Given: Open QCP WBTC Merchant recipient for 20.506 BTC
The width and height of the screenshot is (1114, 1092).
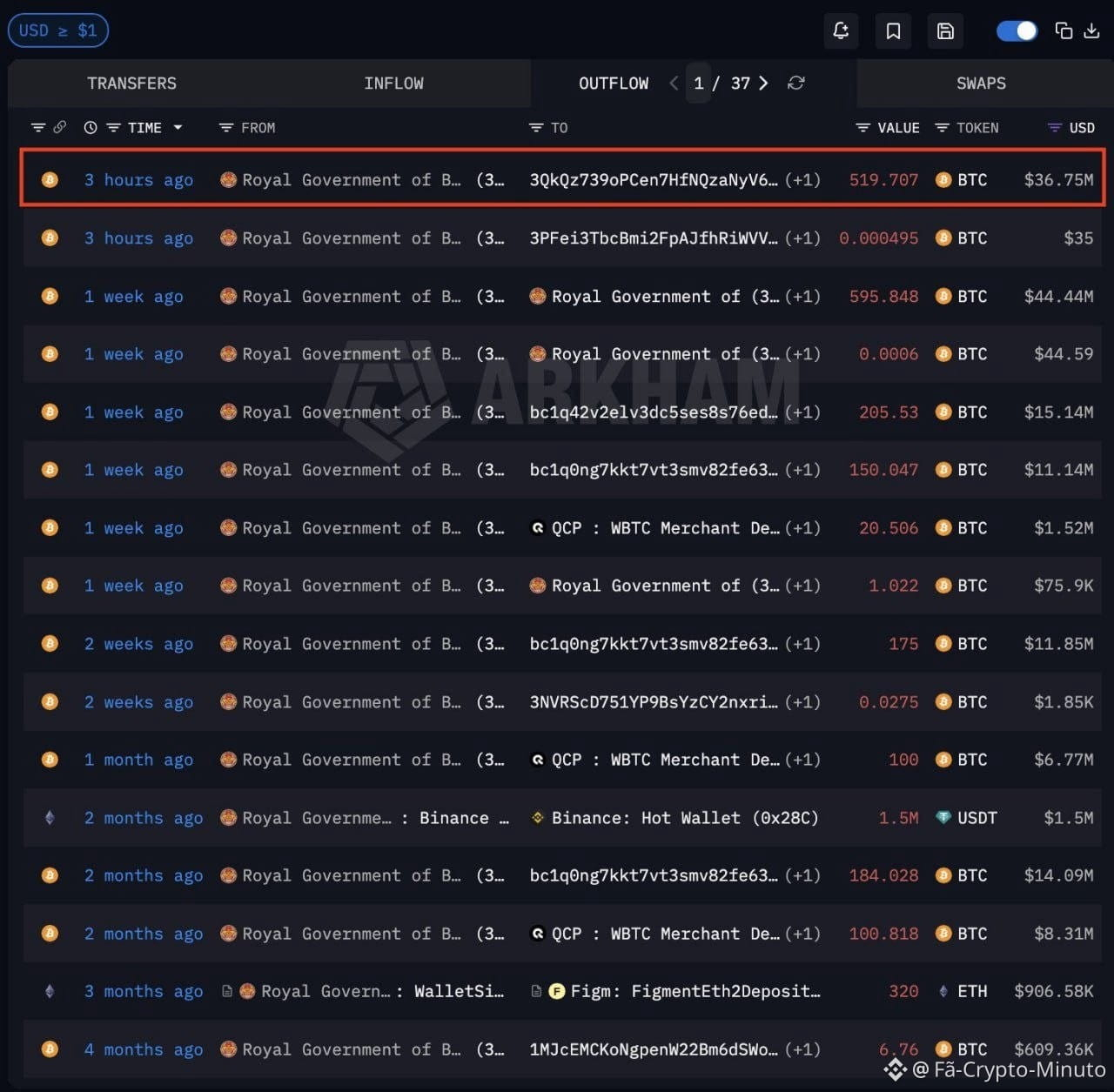Looking at the screenshot, I should 665,528.
